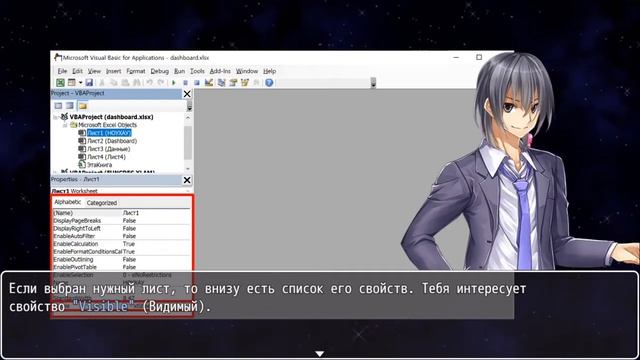The width and height of the screenshot is (640, 360).
Task: Open the View menu
Action: tap(94, 71)
